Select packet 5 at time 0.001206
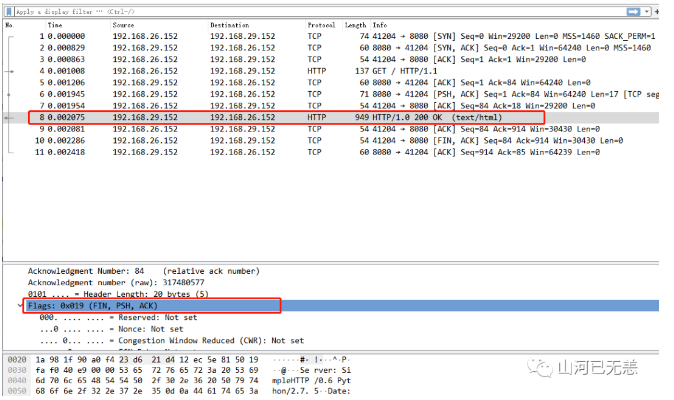Viewport: 674px width, 400px height. pyautogui.click(x=331, y=83)
